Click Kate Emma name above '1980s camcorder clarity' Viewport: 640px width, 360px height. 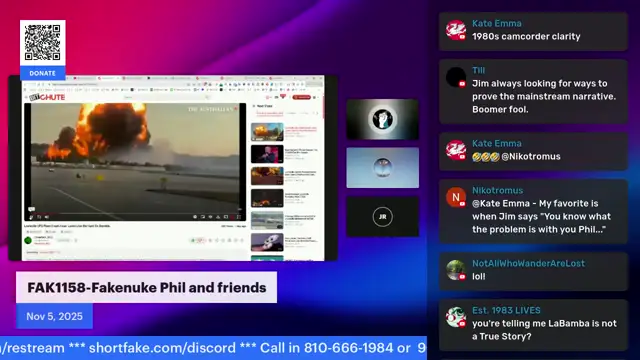pyautogui.click(x=496, y=24)
